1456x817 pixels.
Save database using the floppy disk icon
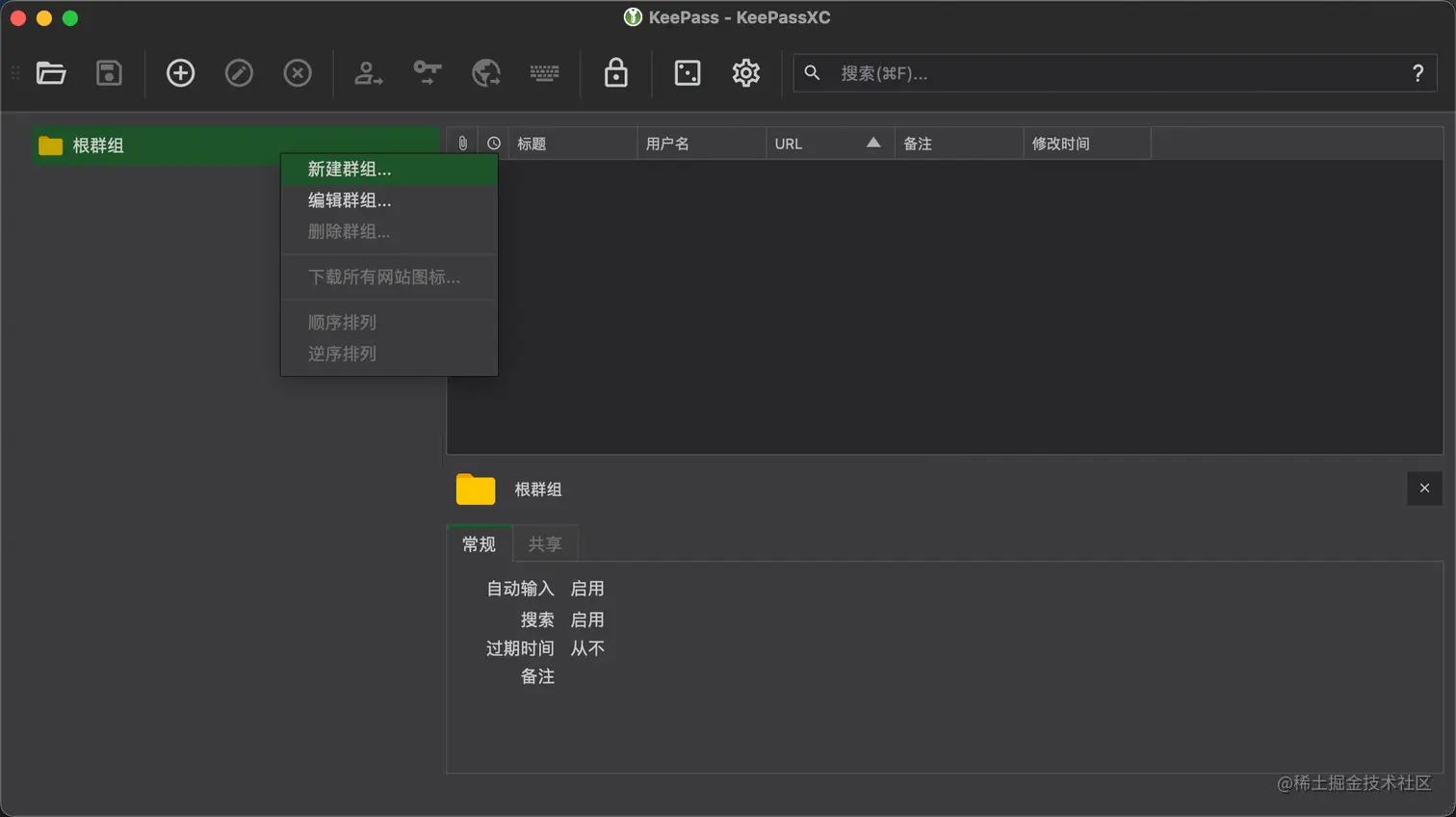(109, 73)
